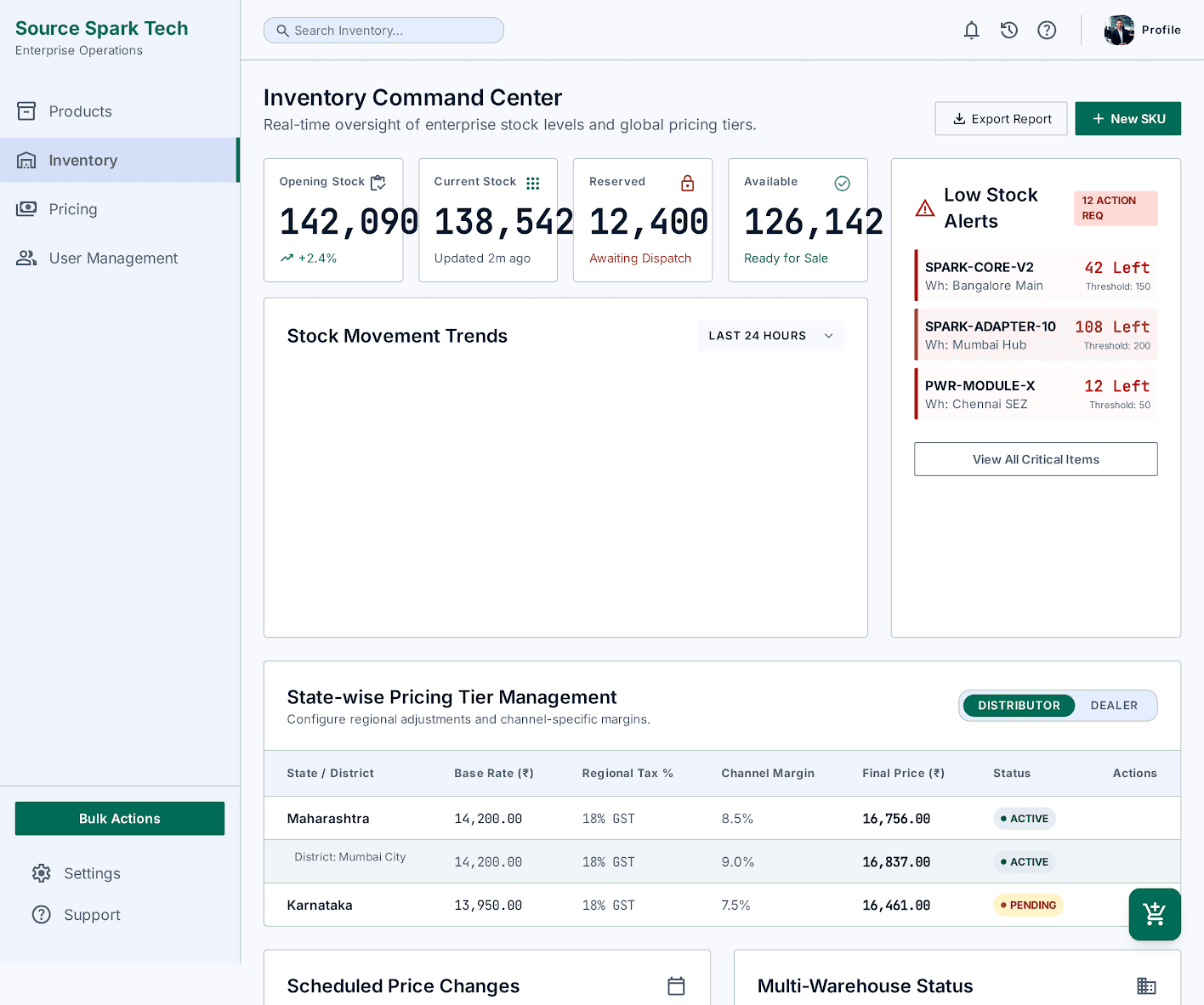The width and height of the screenshot is (1204, 1005).
Task: Click the Regional Tax % column header
Action: click(628, 773)
